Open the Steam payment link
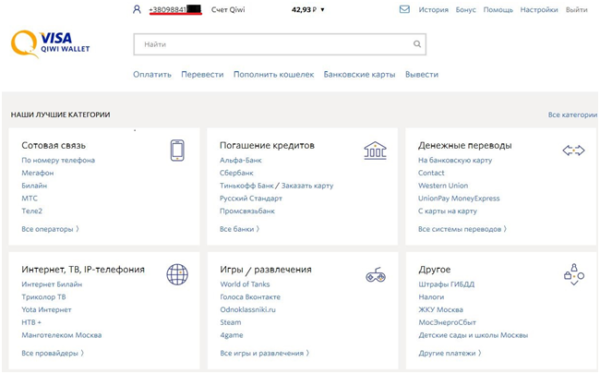This screenshot has height=374, width=600. [231, 322]
